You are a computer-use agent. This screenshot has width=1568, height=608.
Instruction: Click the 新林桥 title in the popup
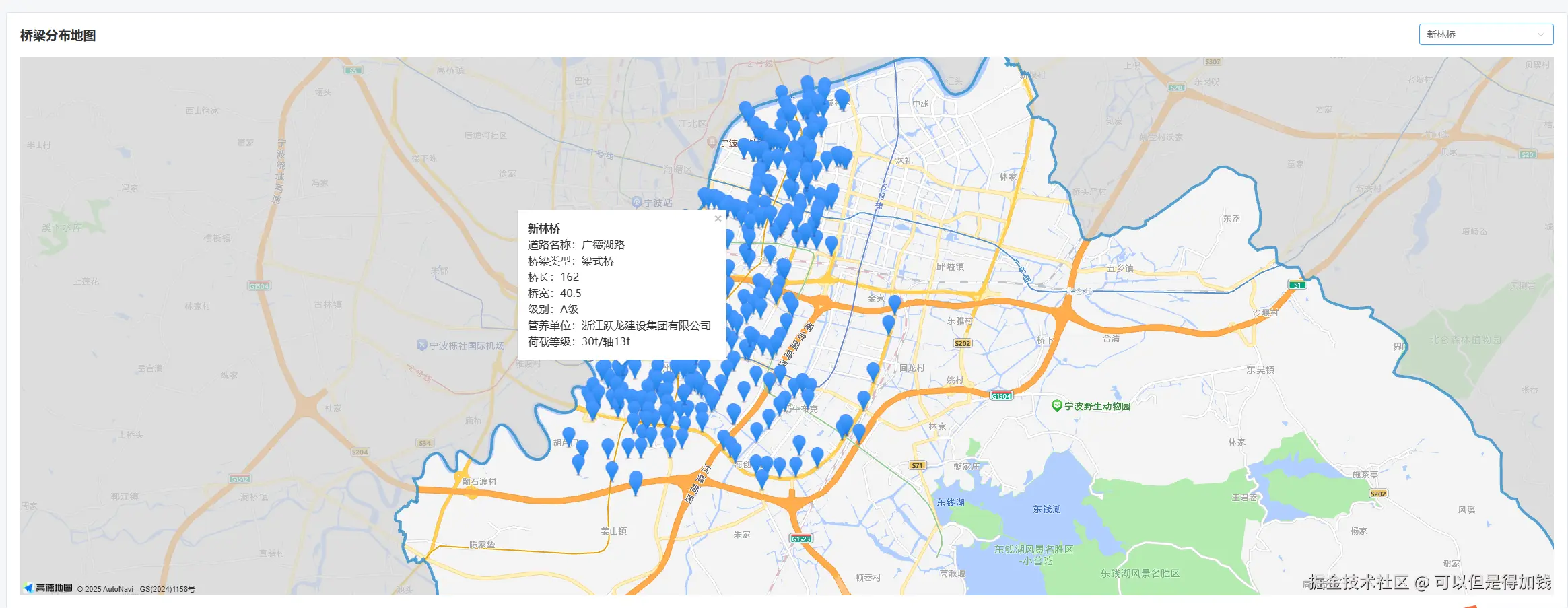(x=544, y=228)
